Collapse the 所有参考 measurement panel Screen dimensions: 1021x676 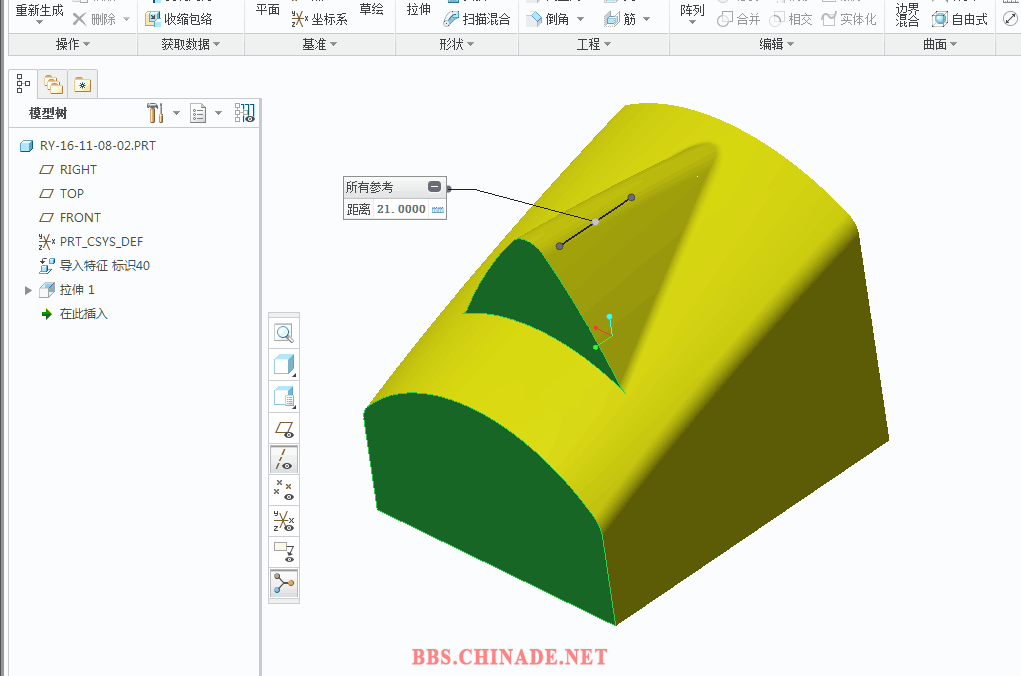[x=434, y=187]
